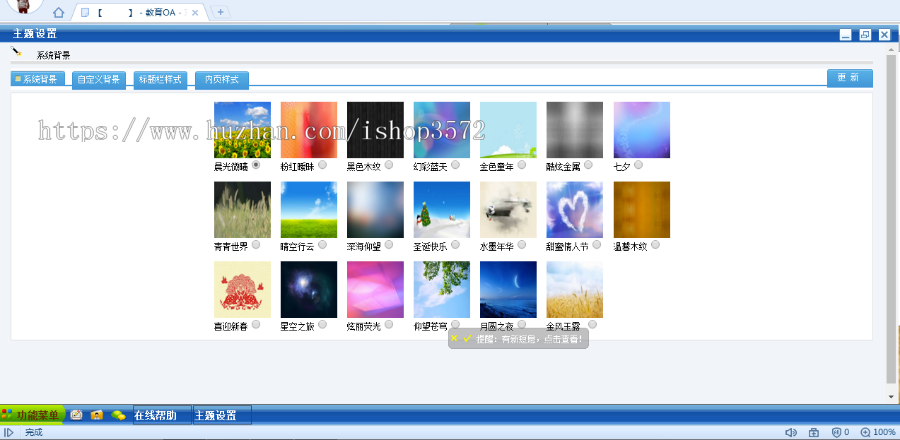
Task: Pick the 炫丽荧光 radio button
Action: pos(389,324)
